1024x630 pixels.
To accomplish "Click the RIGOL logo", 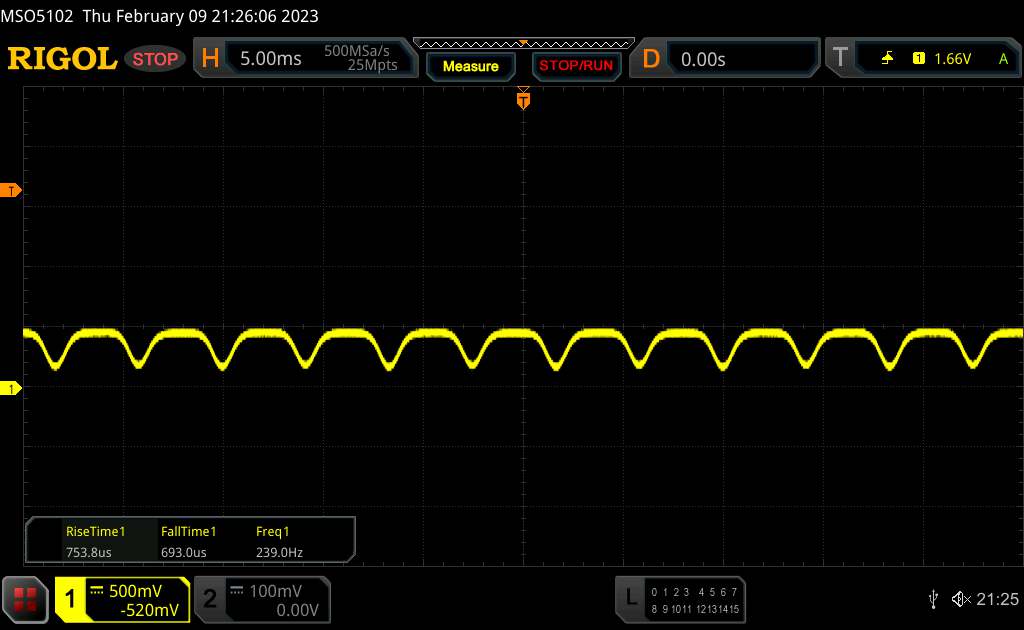I will click(x=62, y=59).
